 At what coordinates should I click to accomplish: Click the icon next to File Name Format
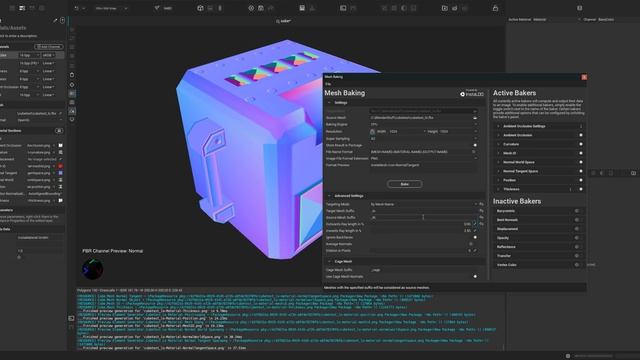click(474, 151)
